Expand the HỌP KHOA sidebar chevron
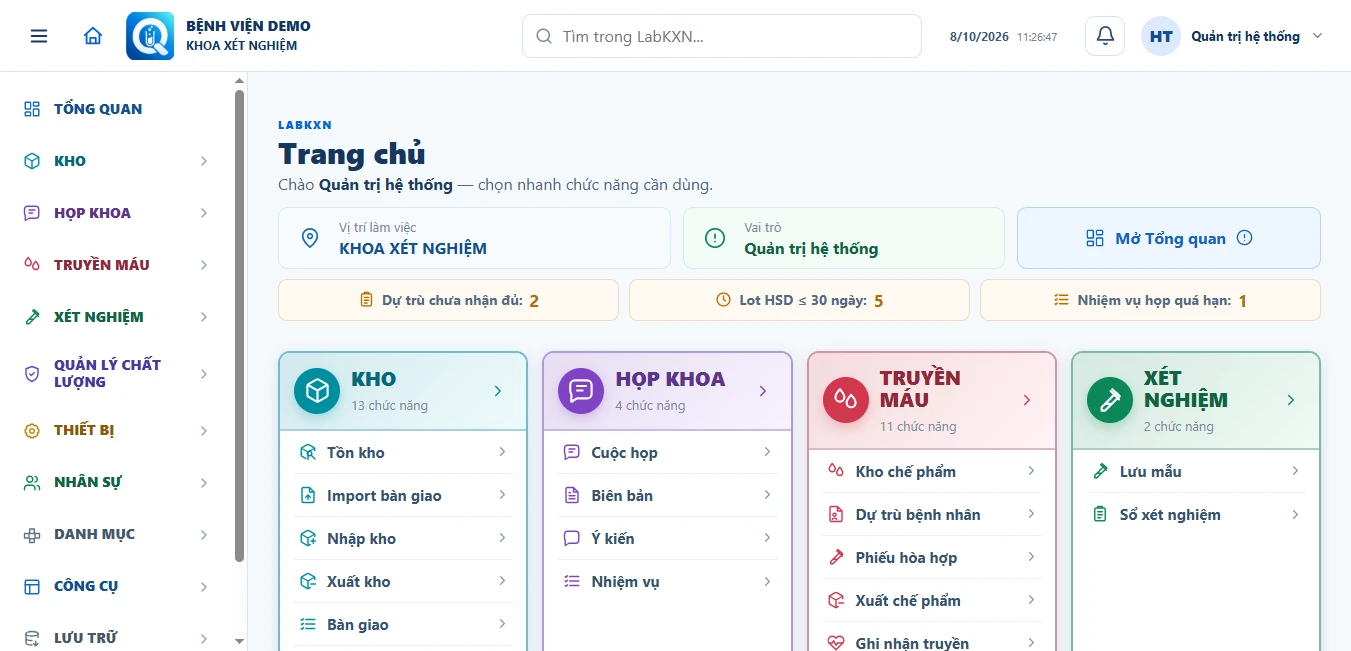 [x=204, y=213]
